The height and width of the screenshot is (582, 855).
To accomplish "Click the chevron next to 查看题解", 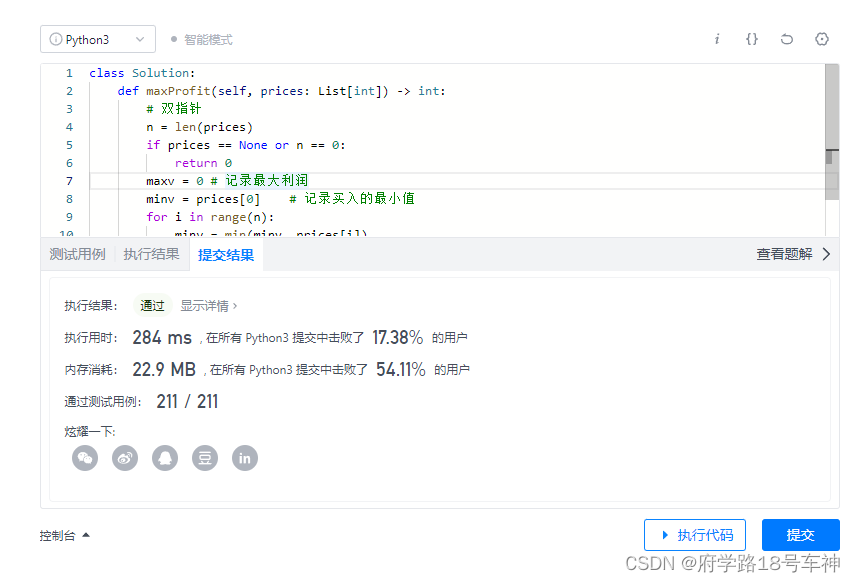I will [826, 254].
